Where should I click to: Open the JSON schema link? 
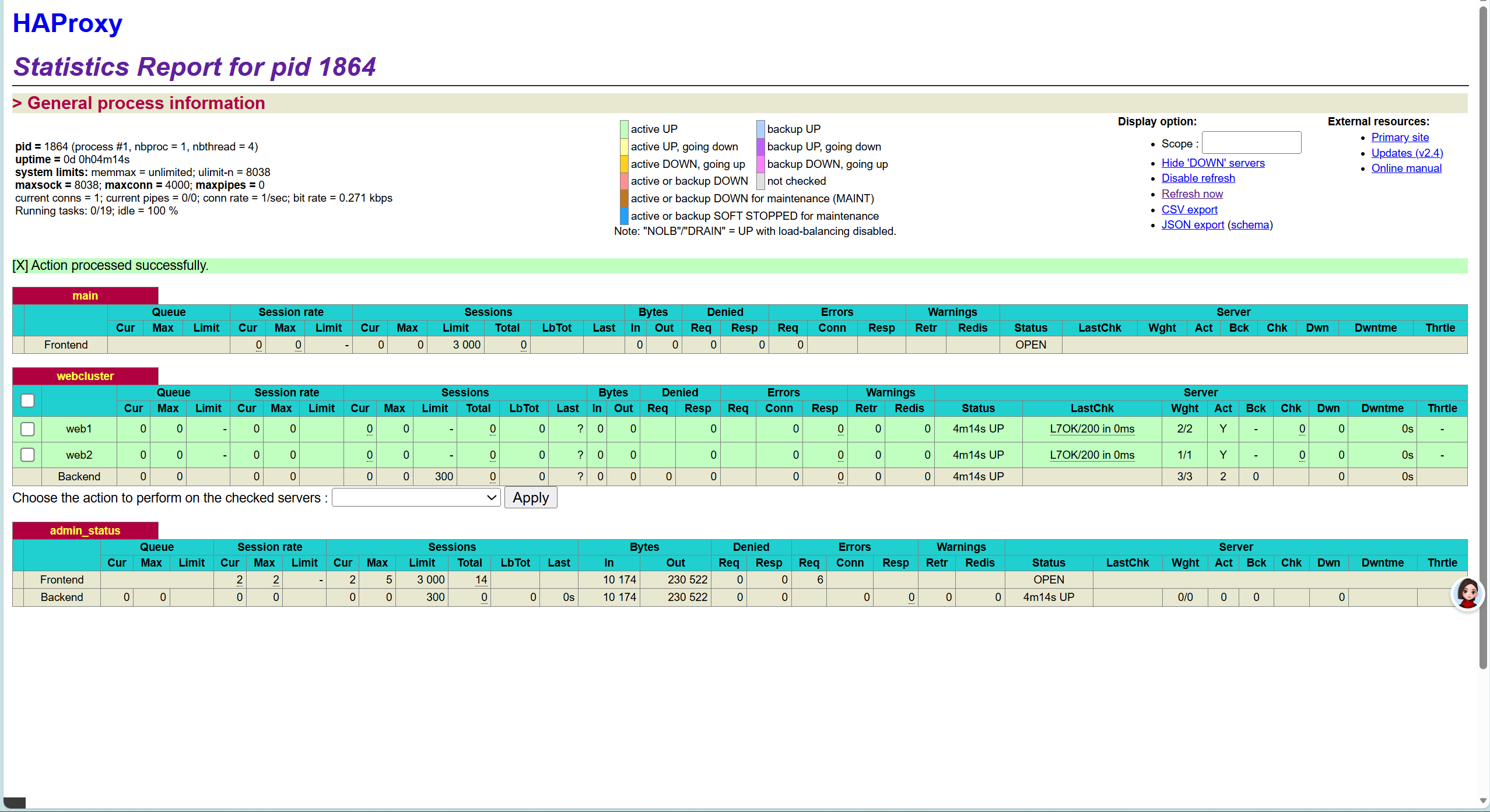[x=1249, y=225]
